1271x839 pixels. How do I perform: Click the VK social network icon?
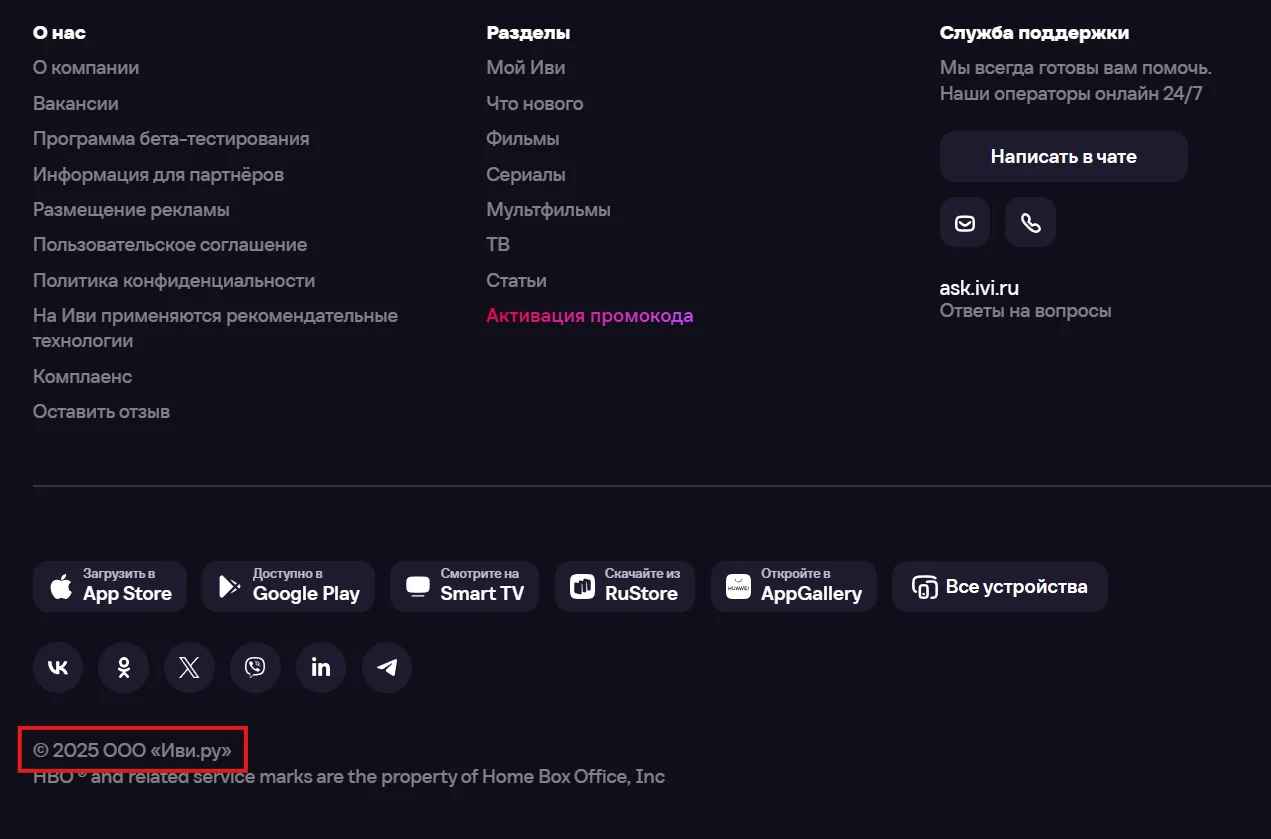[58, 667]
